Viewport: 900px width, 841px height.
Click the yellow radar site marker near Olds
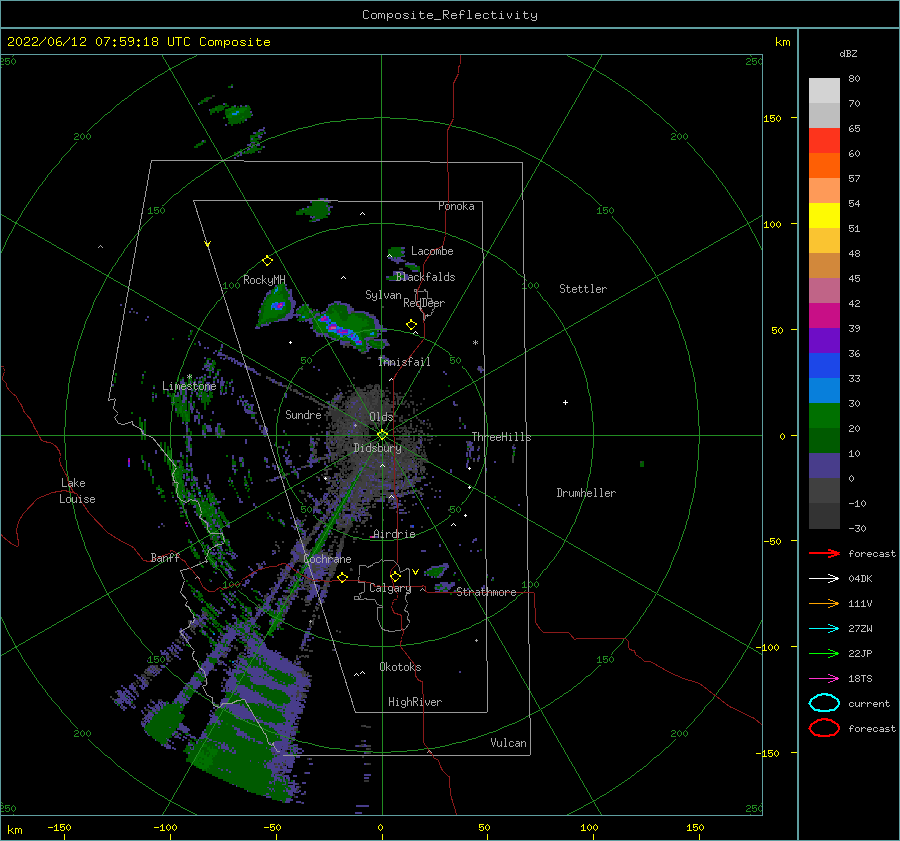point(382,435)
